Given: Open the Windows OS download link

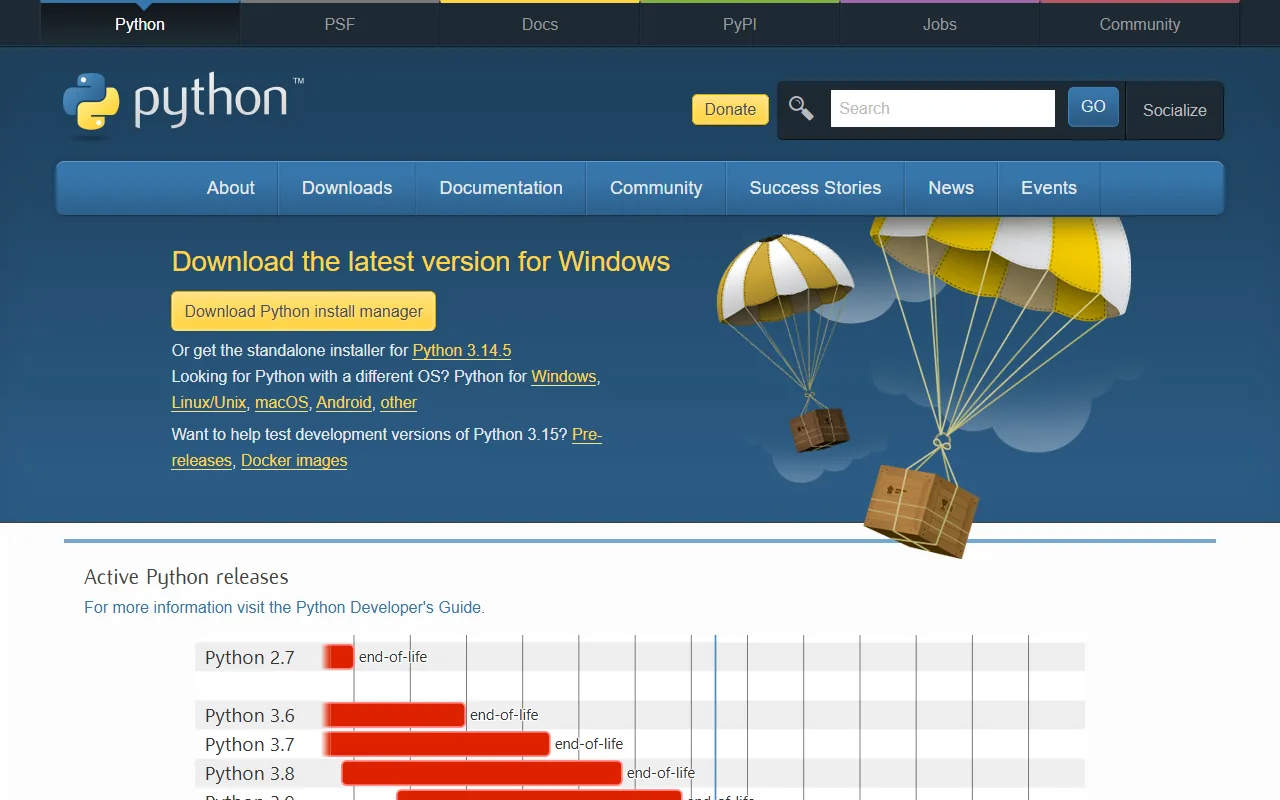Looking at the screenshot, I should pos(564,376).
